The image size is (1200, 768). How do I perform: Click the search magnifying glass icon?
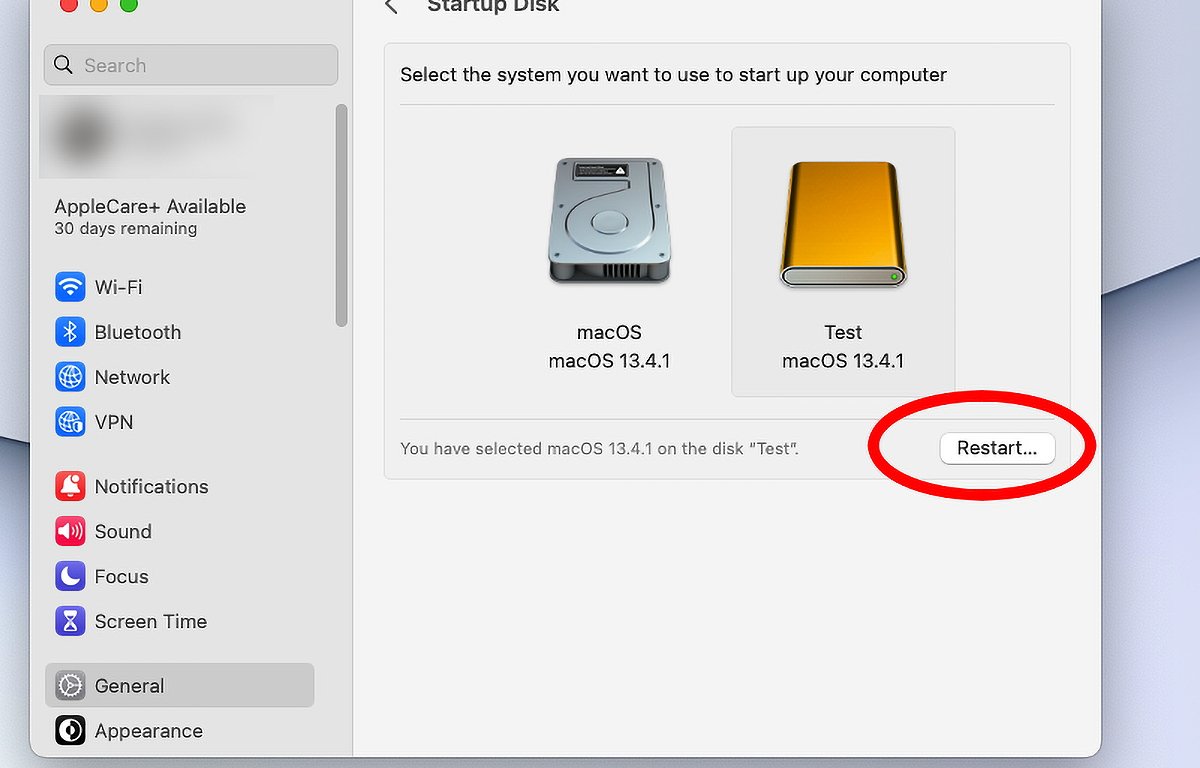point(63,65)
